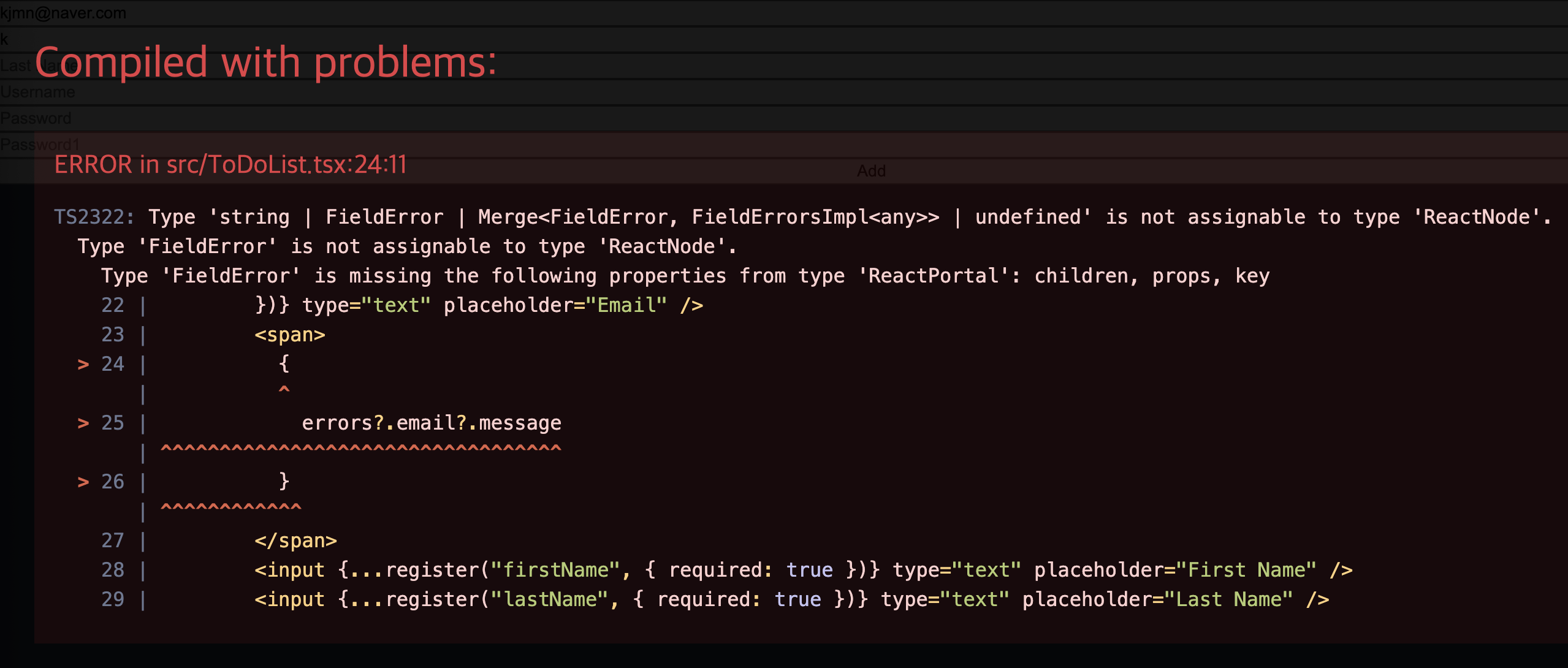The image size is (1568, 668).
Task: Click the closing brace on line 26
Action: coord(284,481)
